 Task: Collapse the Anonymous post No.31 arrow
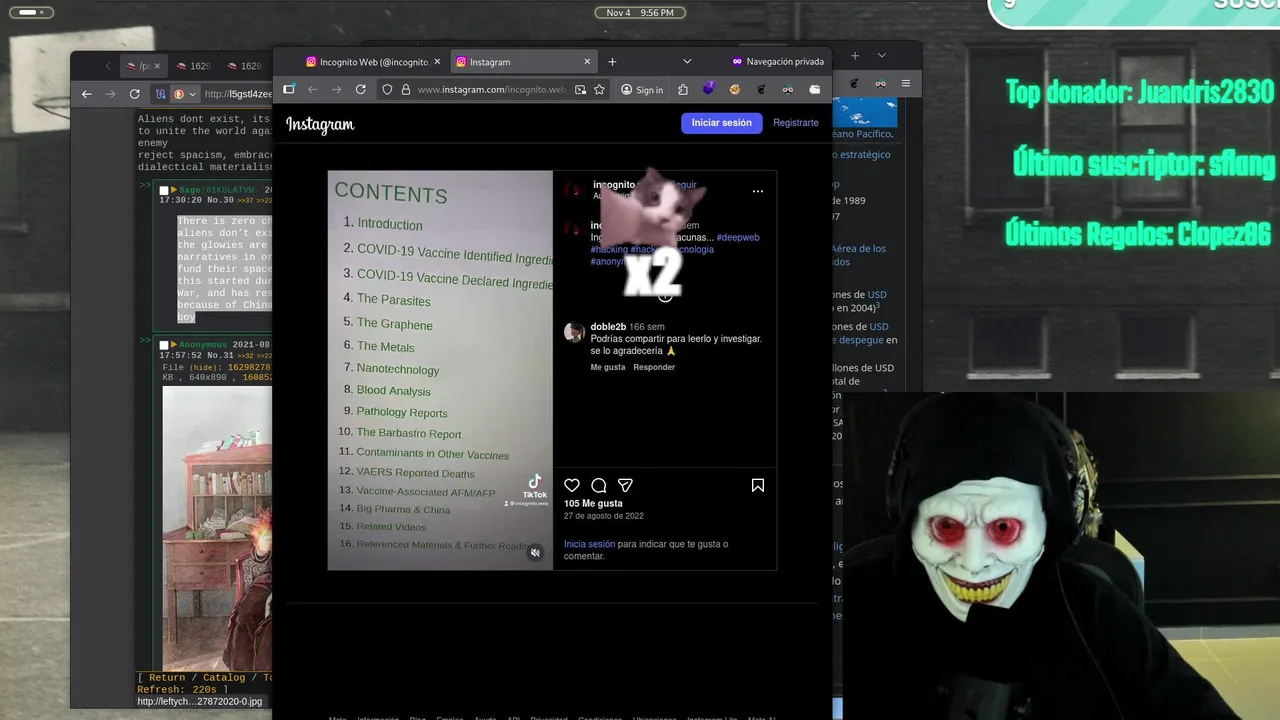pyautogui.click(x=174, y=345)
